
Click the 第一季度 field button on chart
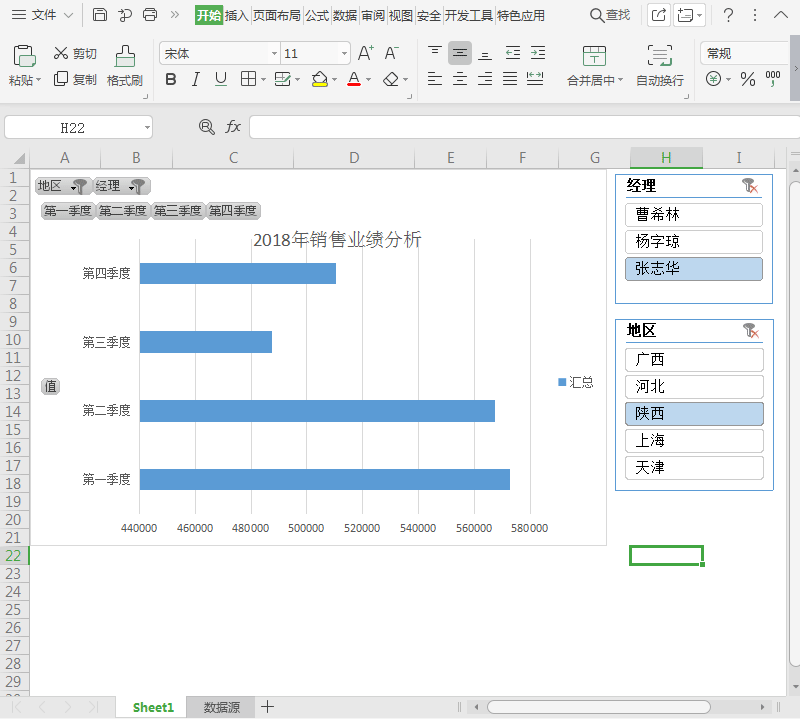tap(68, 211)
